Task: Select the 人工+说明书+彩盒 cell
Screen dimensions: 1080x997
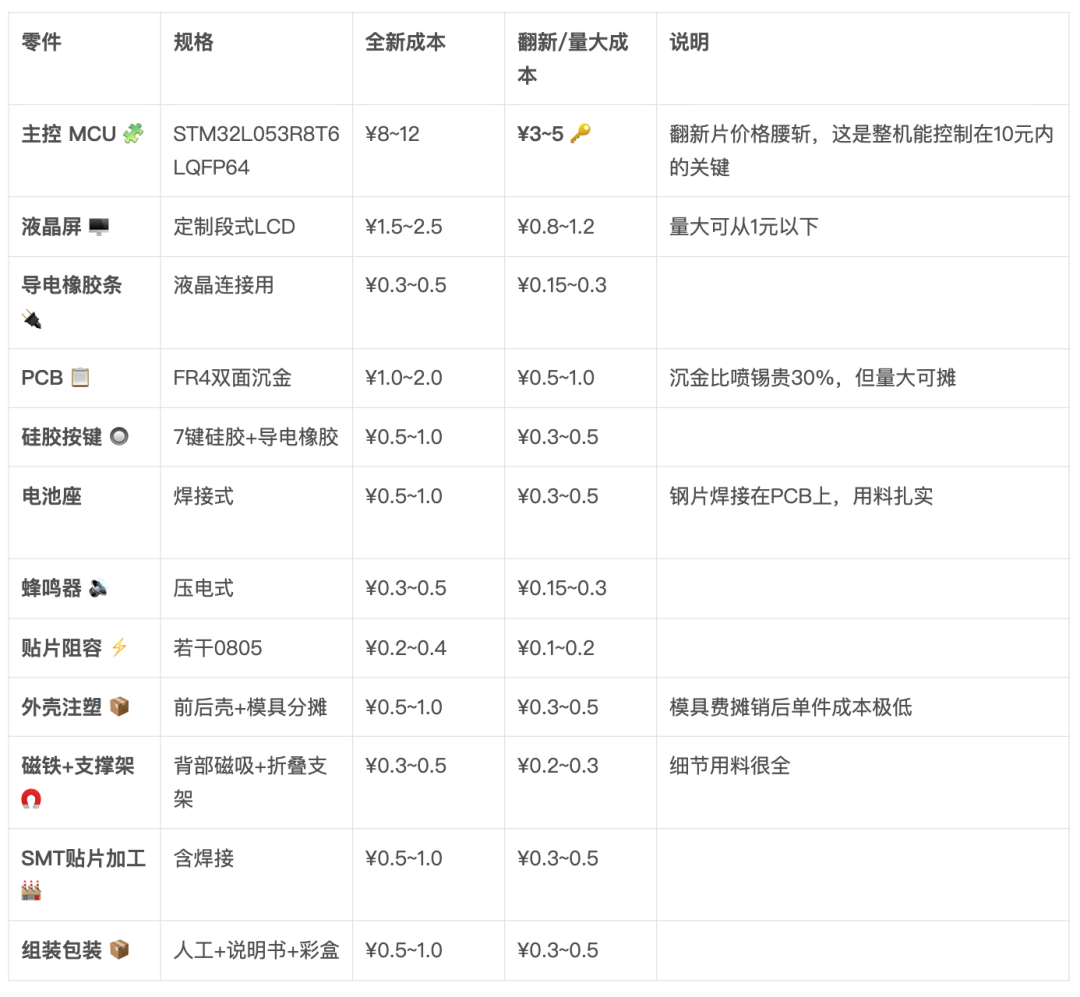Action: tap(256, 950)
